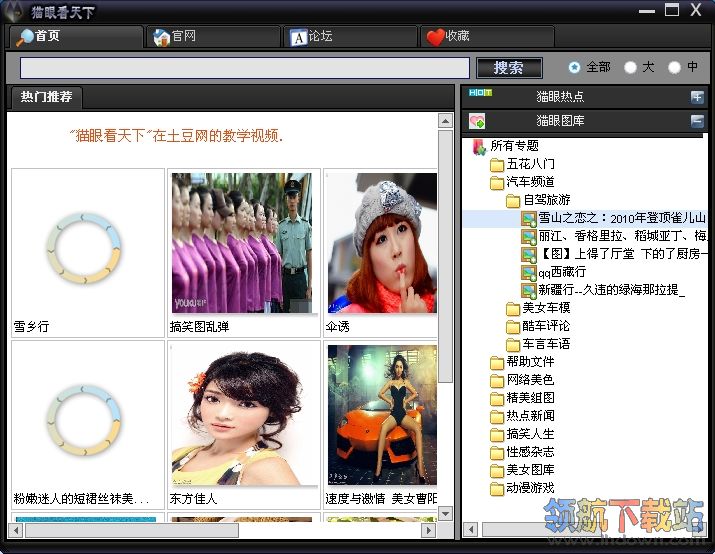Click the album icon for 丽江、香格里拉
This screenshot has width=715, height=554.
point(529,237)
